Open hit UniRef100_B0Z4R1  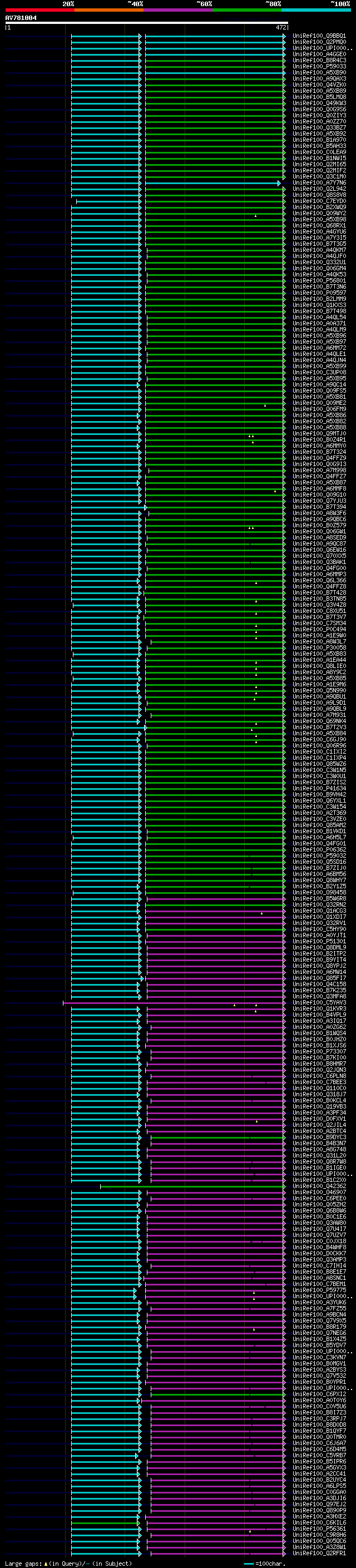click(x=319, y=439)
